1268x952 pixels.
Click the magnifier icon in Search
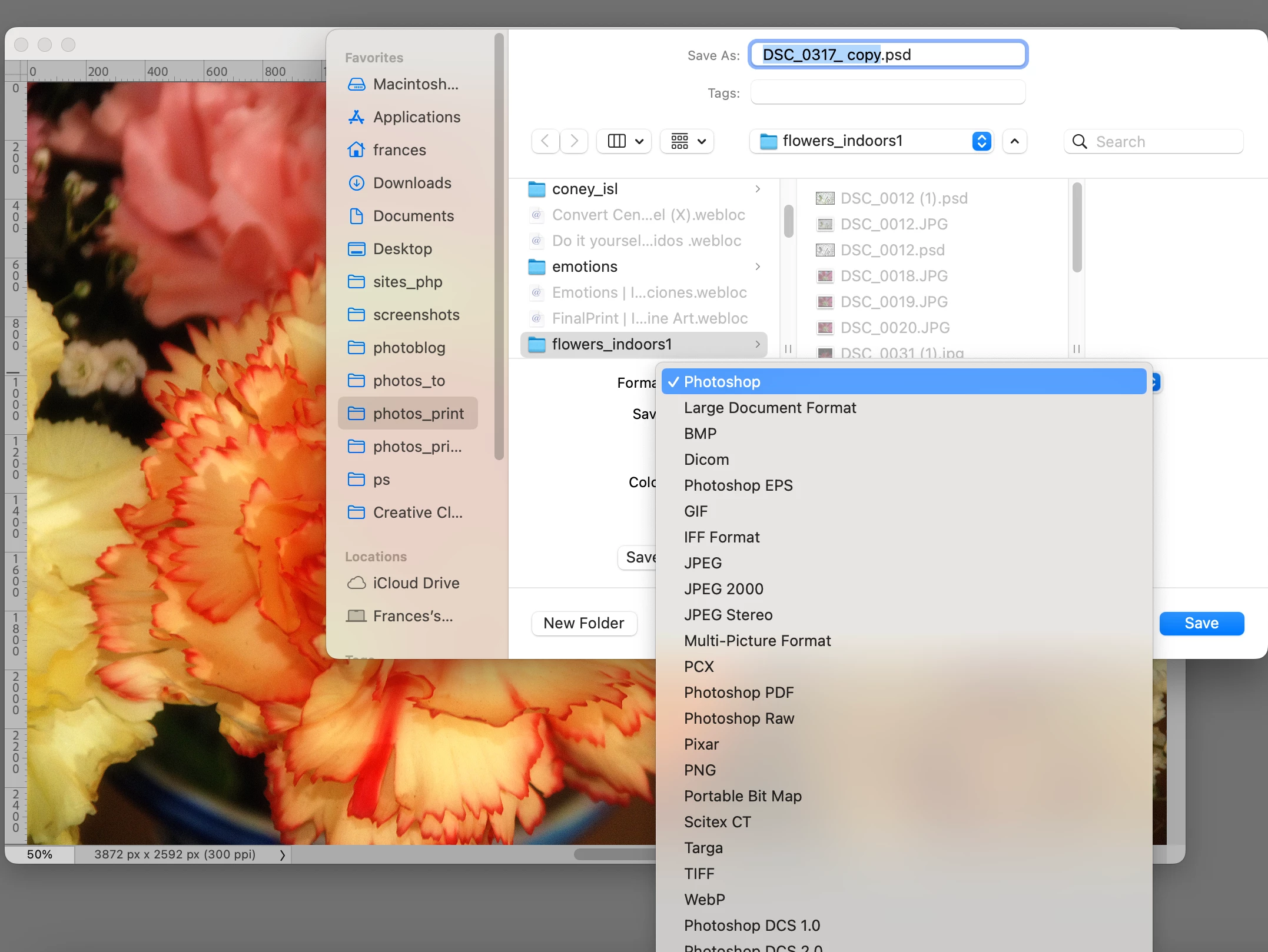[x=1079, y=142]
